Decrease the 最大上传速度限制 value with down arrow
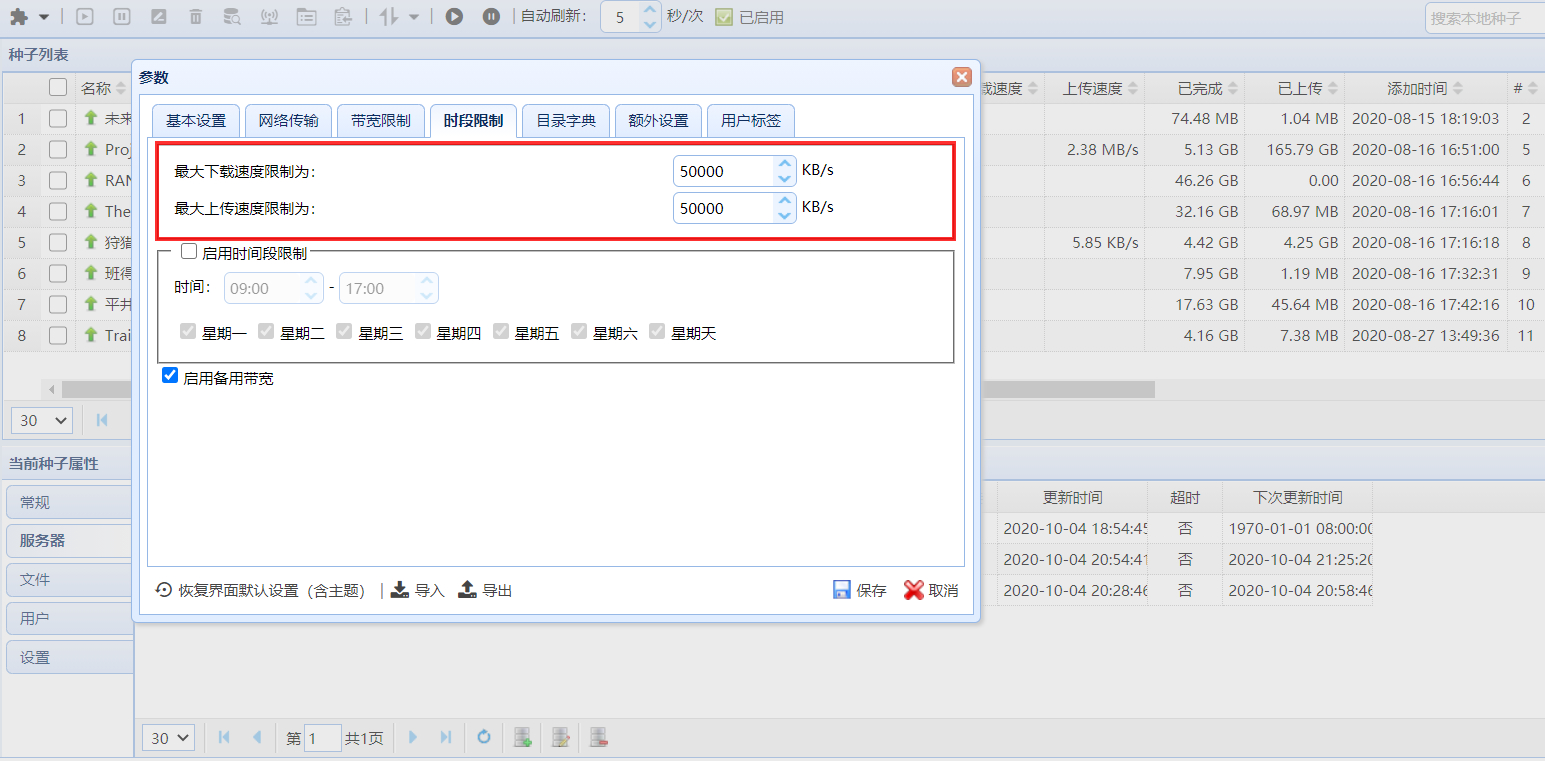The image size is (1545, 761). click(785, 215)
